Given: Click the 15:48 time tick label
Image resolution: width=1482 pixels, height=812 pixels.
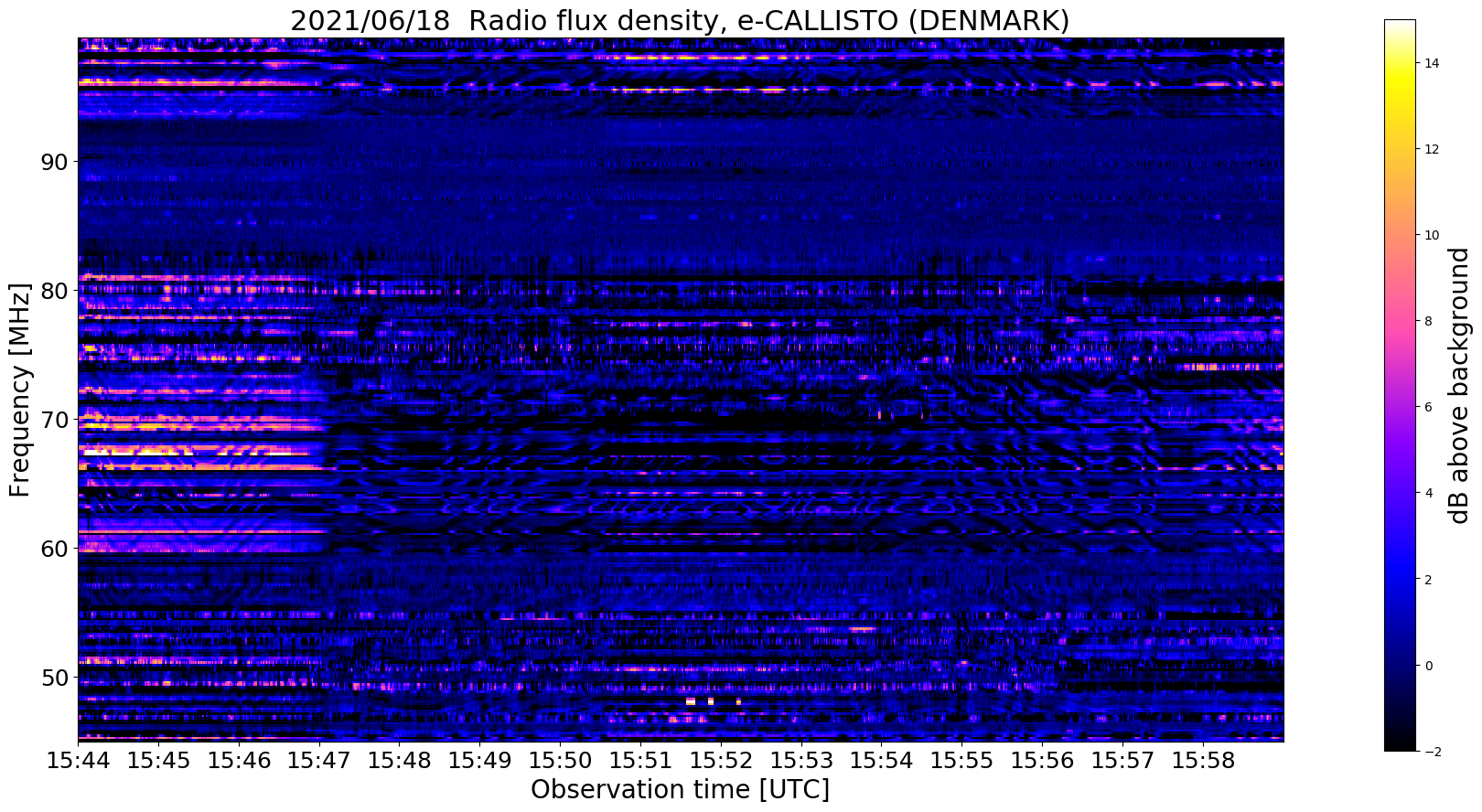Looking at the screenshot, I should (400, 761).
